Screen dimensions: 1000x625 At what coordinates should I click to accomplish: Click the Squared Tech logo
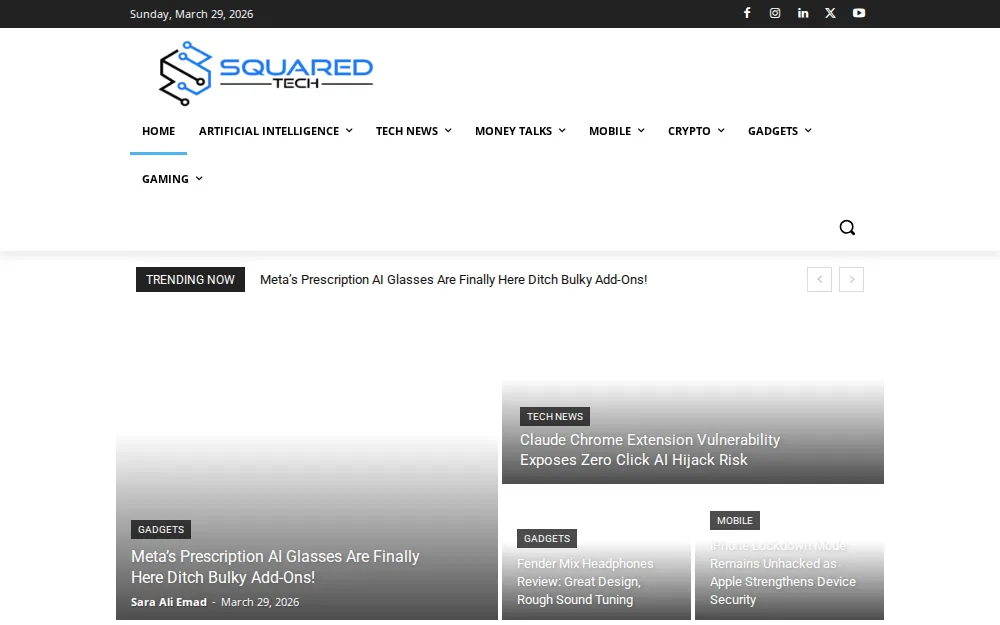264,72
